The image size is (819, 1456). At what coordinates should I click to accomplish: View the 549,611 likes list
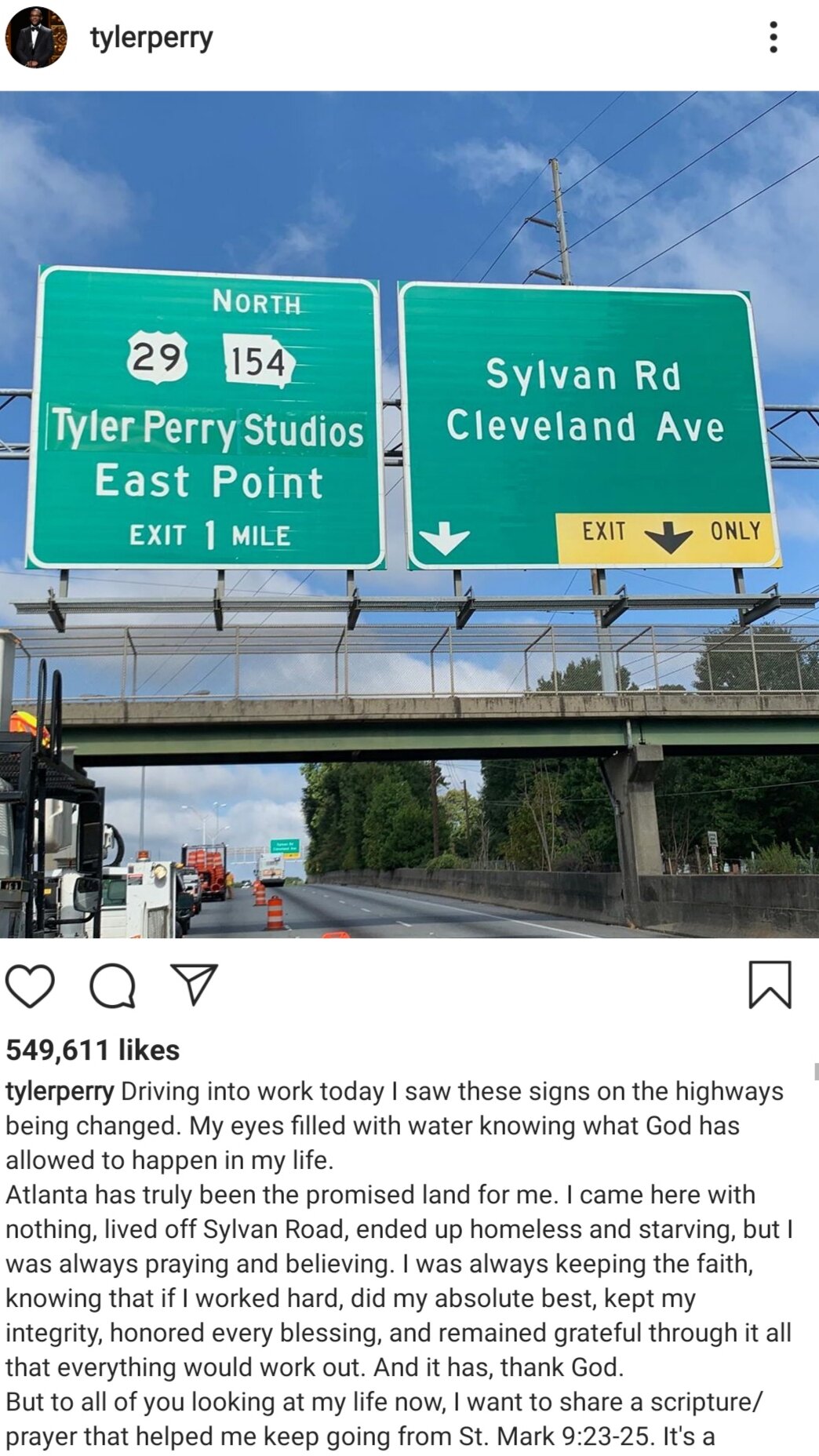coord(93,1050)
